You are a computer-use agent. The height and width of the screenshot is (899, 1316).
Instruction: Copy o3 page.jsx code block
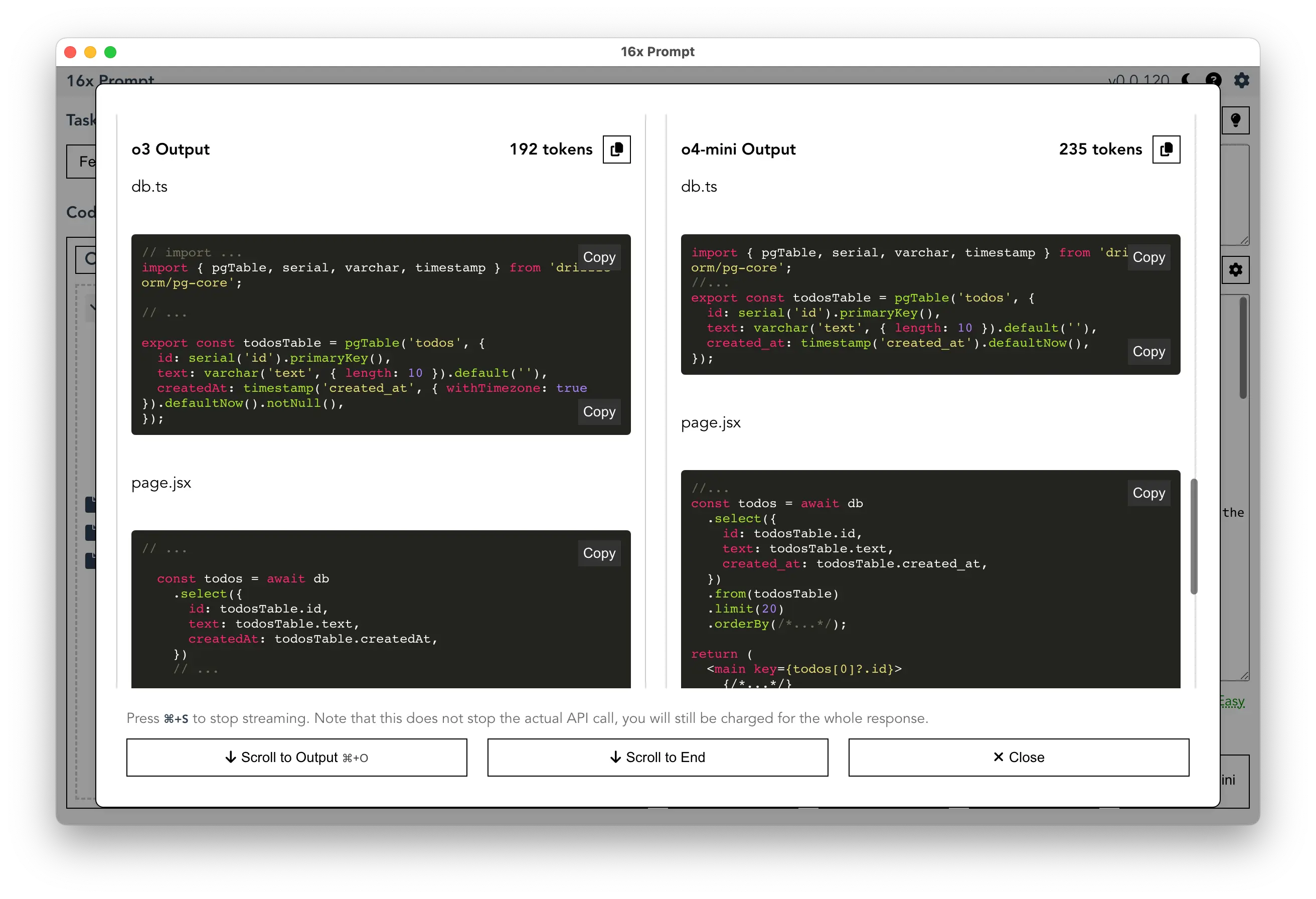click(x=599, y=553)
